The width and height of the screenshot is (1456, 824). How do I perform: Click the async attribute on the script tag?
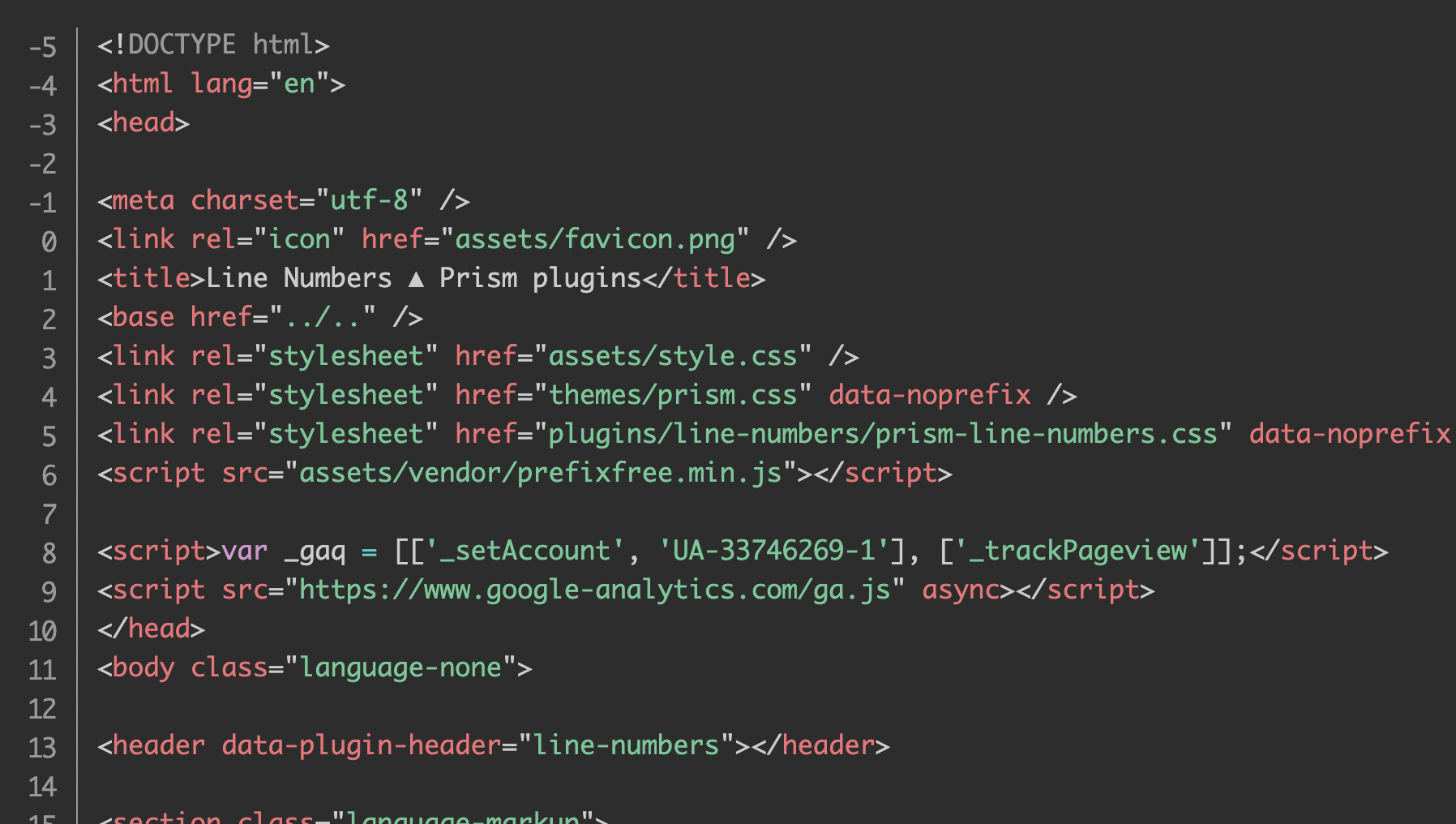(961, 590)
